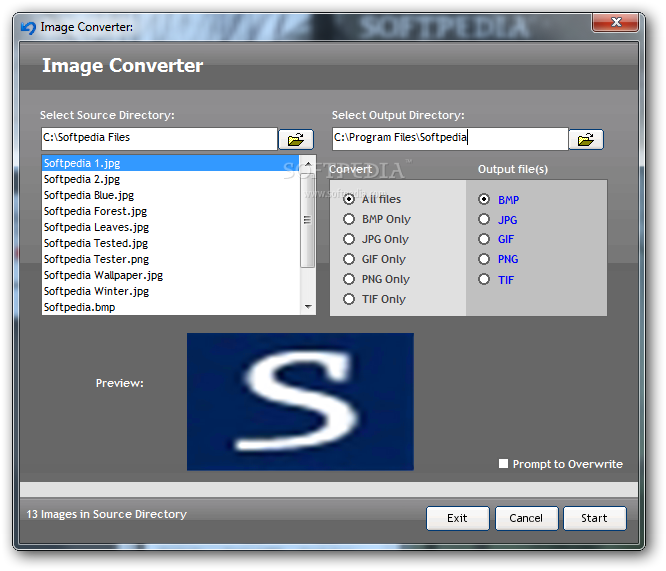Select Softpedia.bmp in file list
Image resolution: width=666 pixels, height=571 pixels.
click(x=171, y=307)
